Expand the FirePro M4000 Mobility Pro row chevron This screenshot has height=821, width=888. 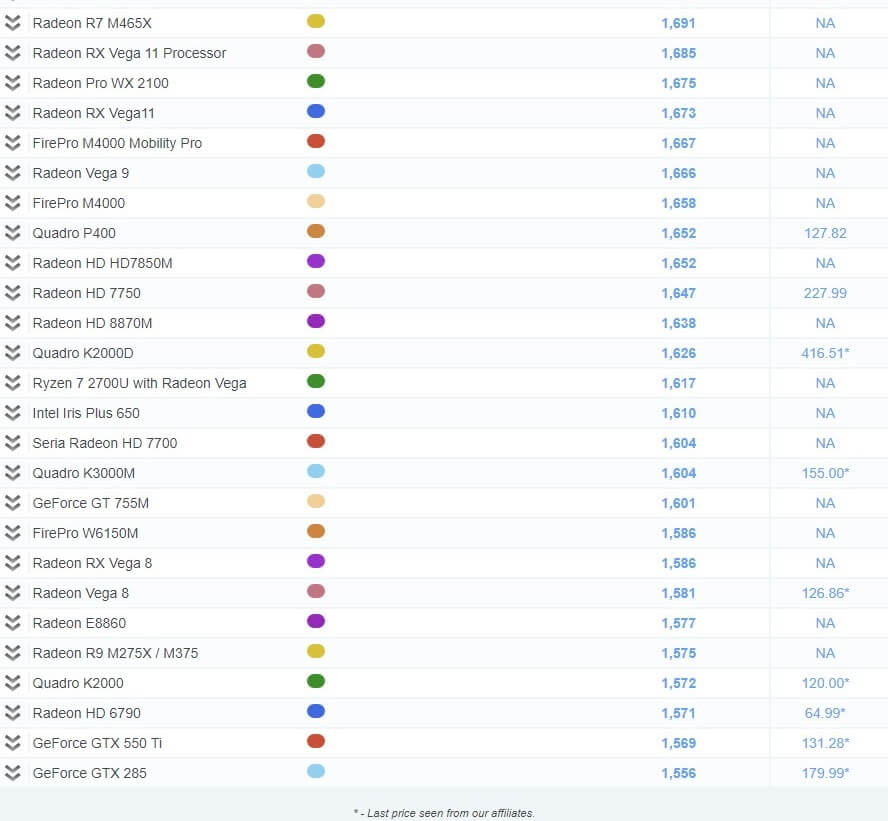coord(12,143)
